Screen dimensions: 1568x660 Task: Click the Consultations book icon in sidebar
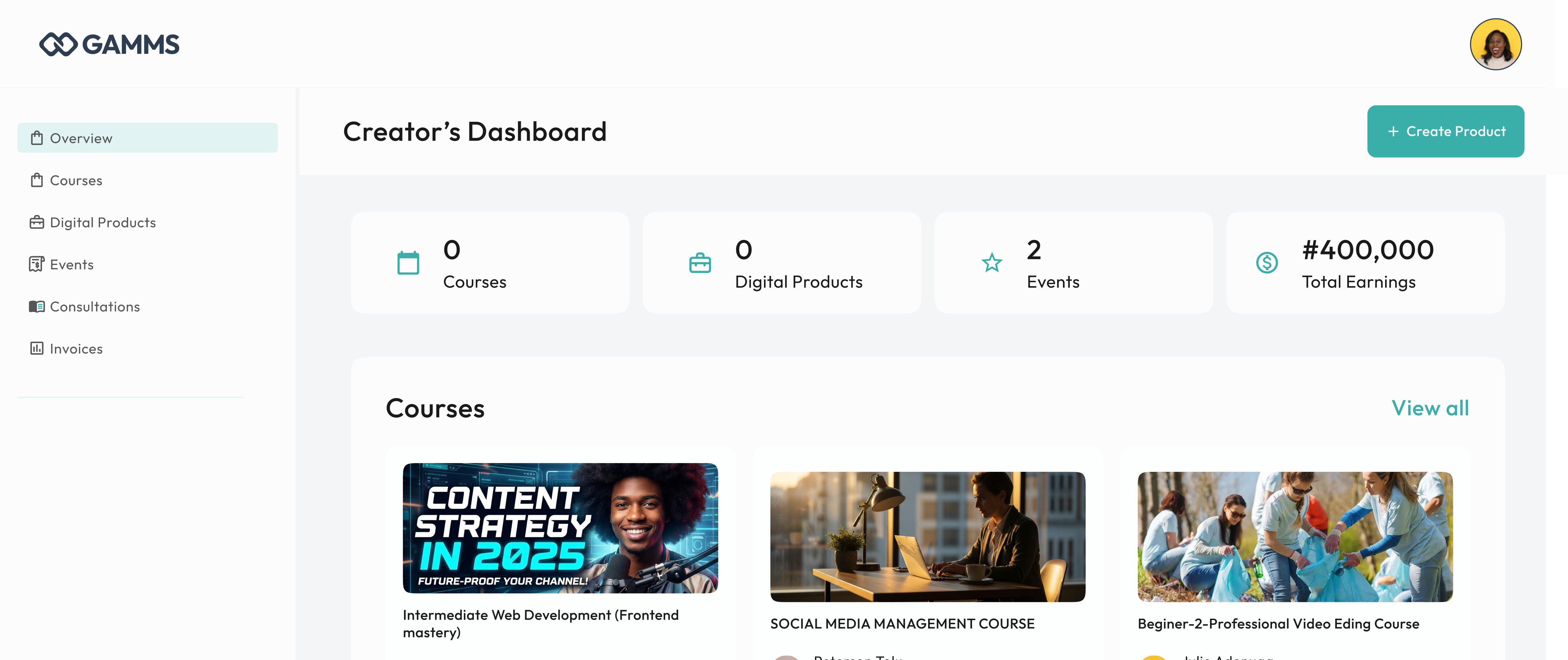click(37, 306)
